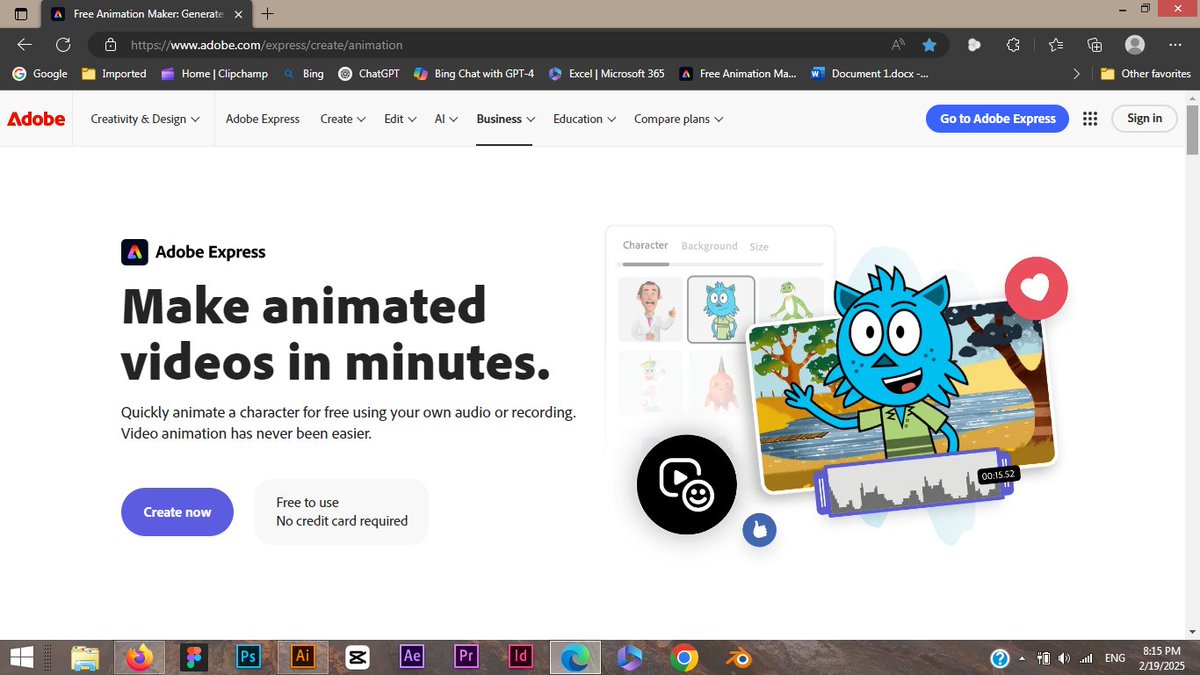Click the profile avatar icon
The image size is (1200, 675).
click(1135, 45)
